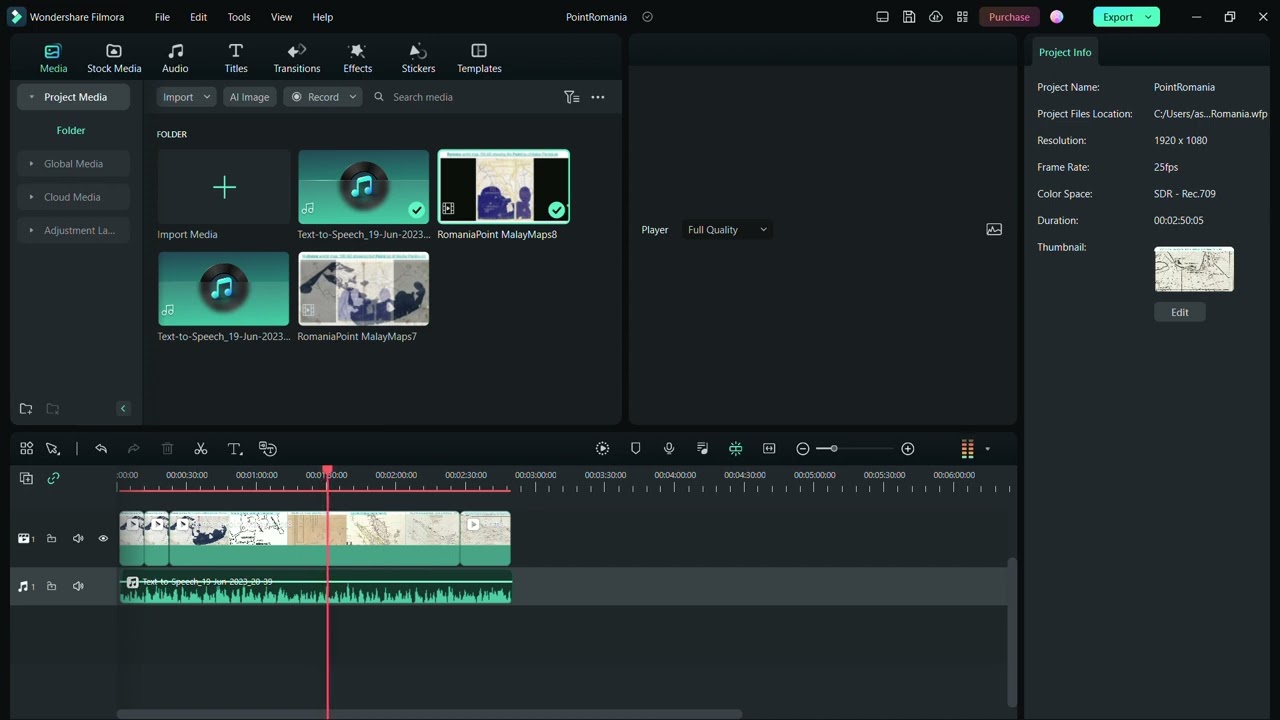Click the zoom to fit timeline icon
Image resolution: width=1280 pixels, height=720 pixels.
[769, 449]
